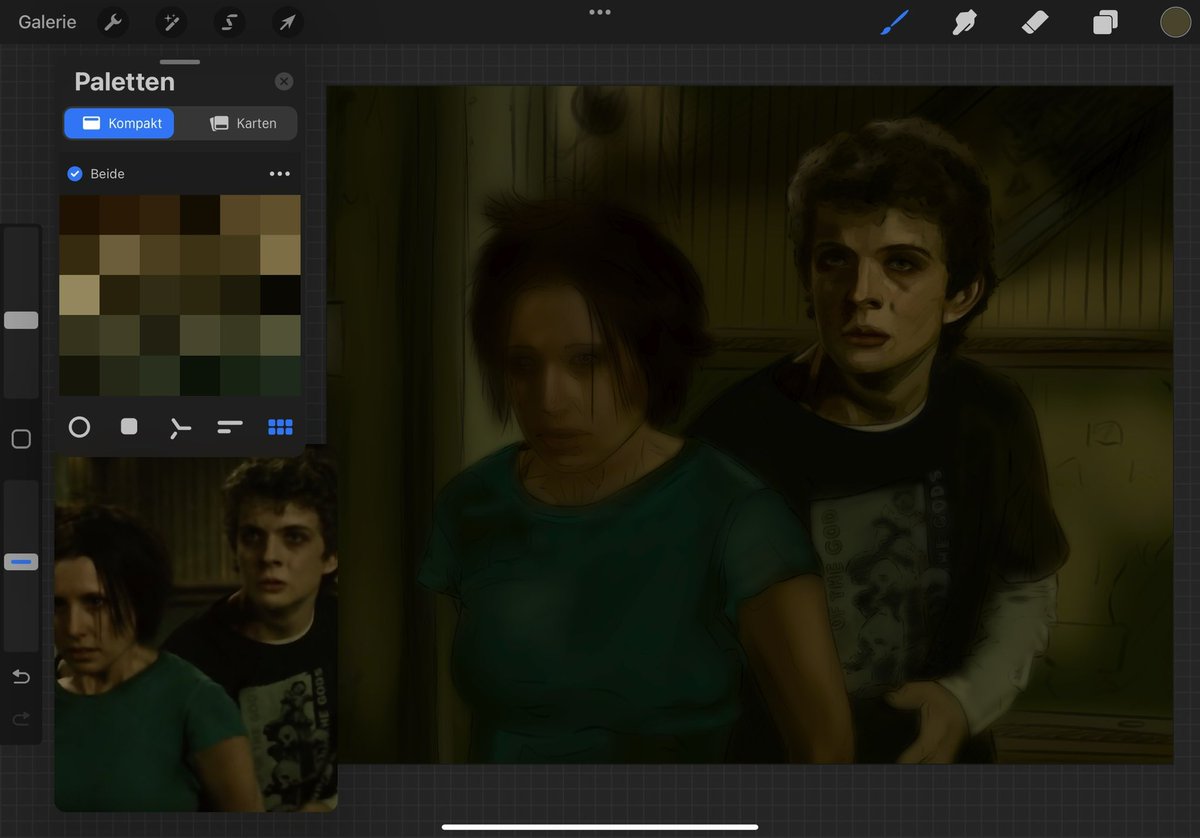
Task: Select the Transform arrow tool
Action: [287, 22]
